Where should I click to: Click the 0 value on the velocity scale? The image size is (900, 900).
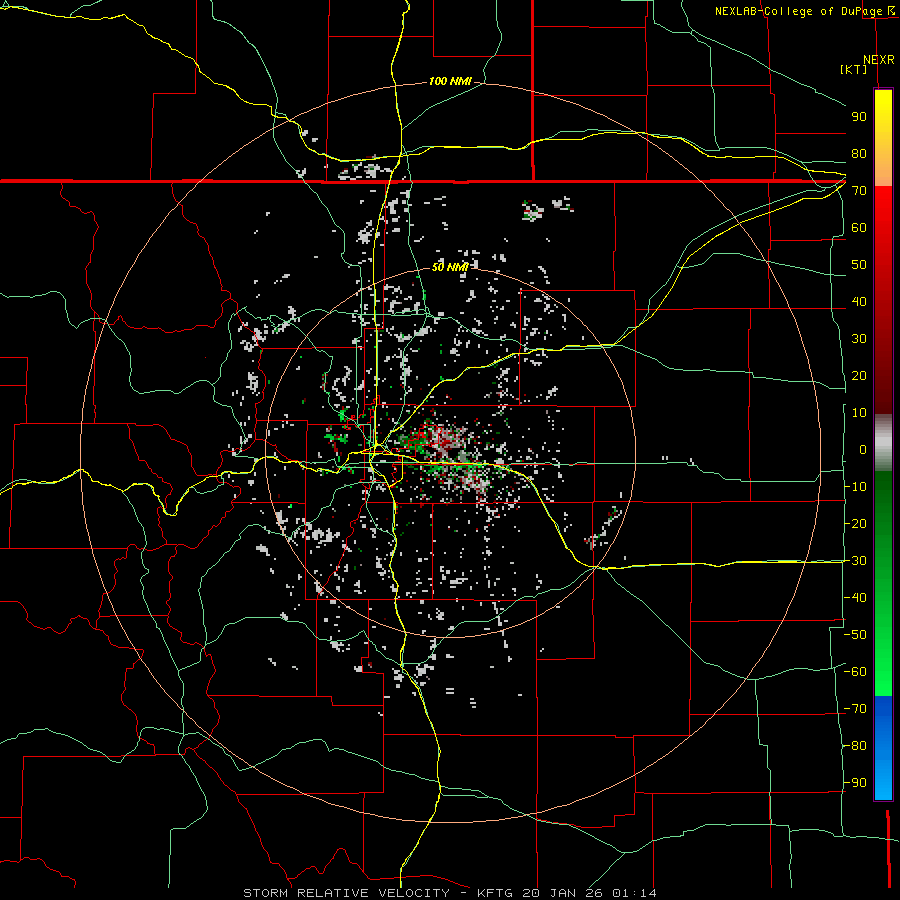click(x=863, y=450)
